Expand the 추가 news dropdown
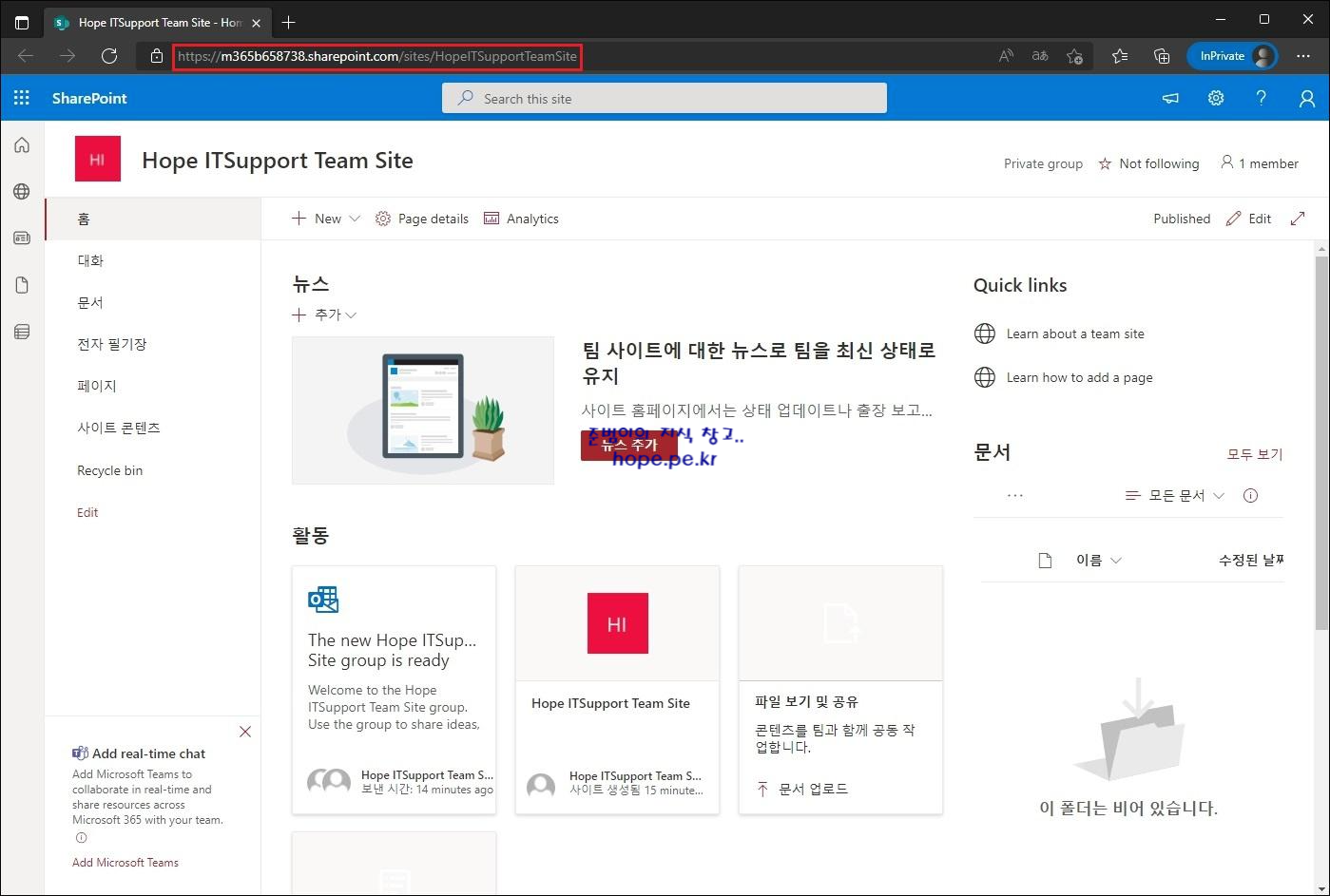Image resolution: width=1330 pixels, height=896 pixels. tap(324, 315)
